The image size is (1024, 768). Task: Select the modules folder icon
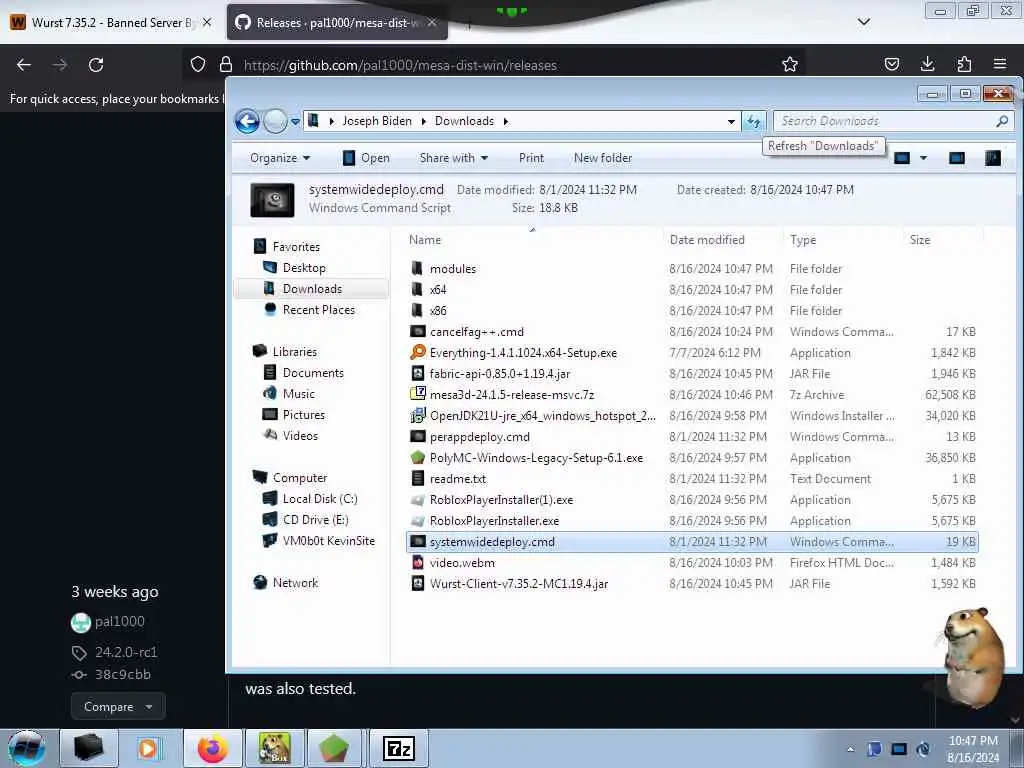[x=417, y=268]
